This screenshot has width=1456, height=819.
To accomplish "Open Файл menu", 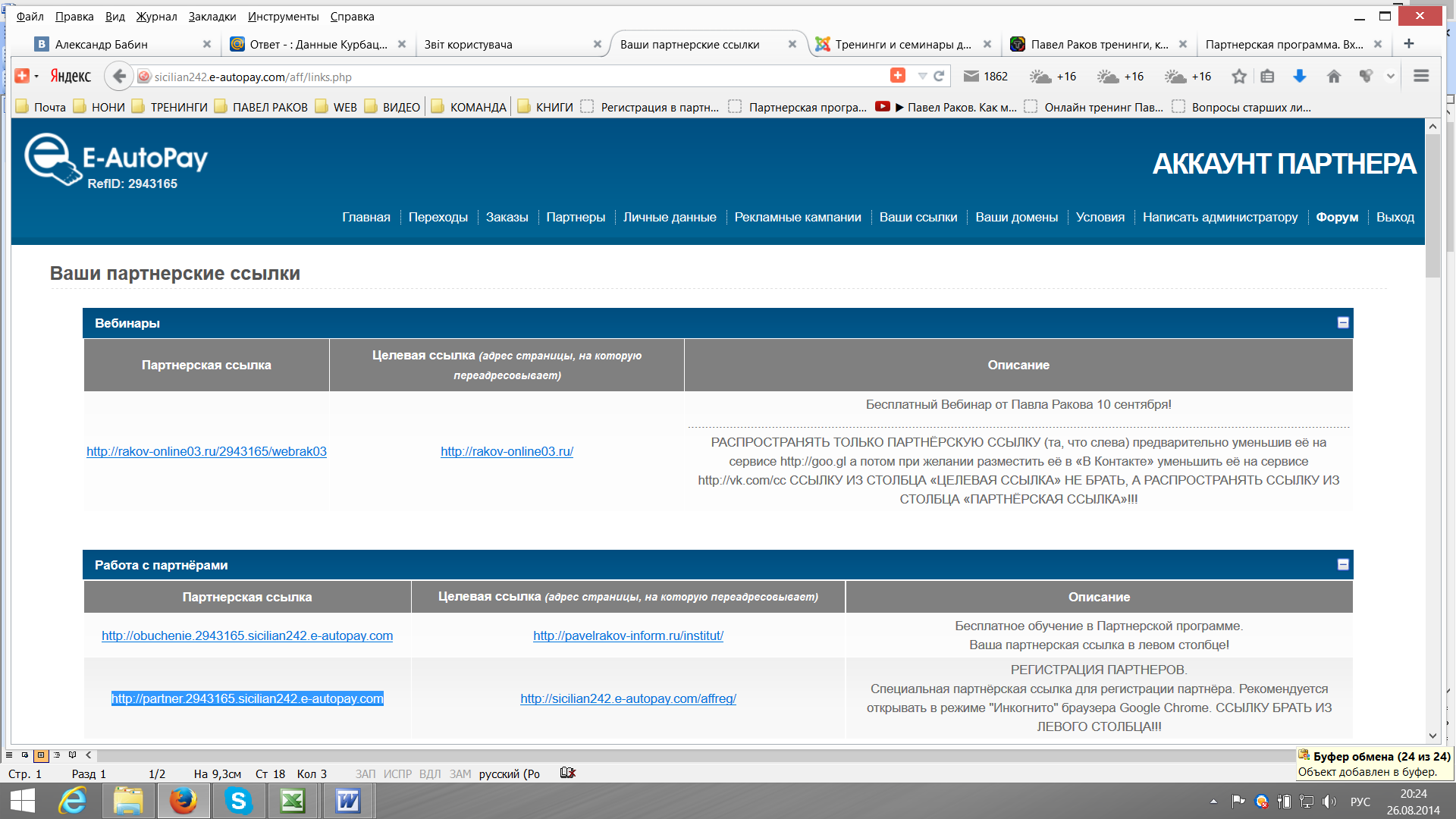I will [x=30, y=16].
